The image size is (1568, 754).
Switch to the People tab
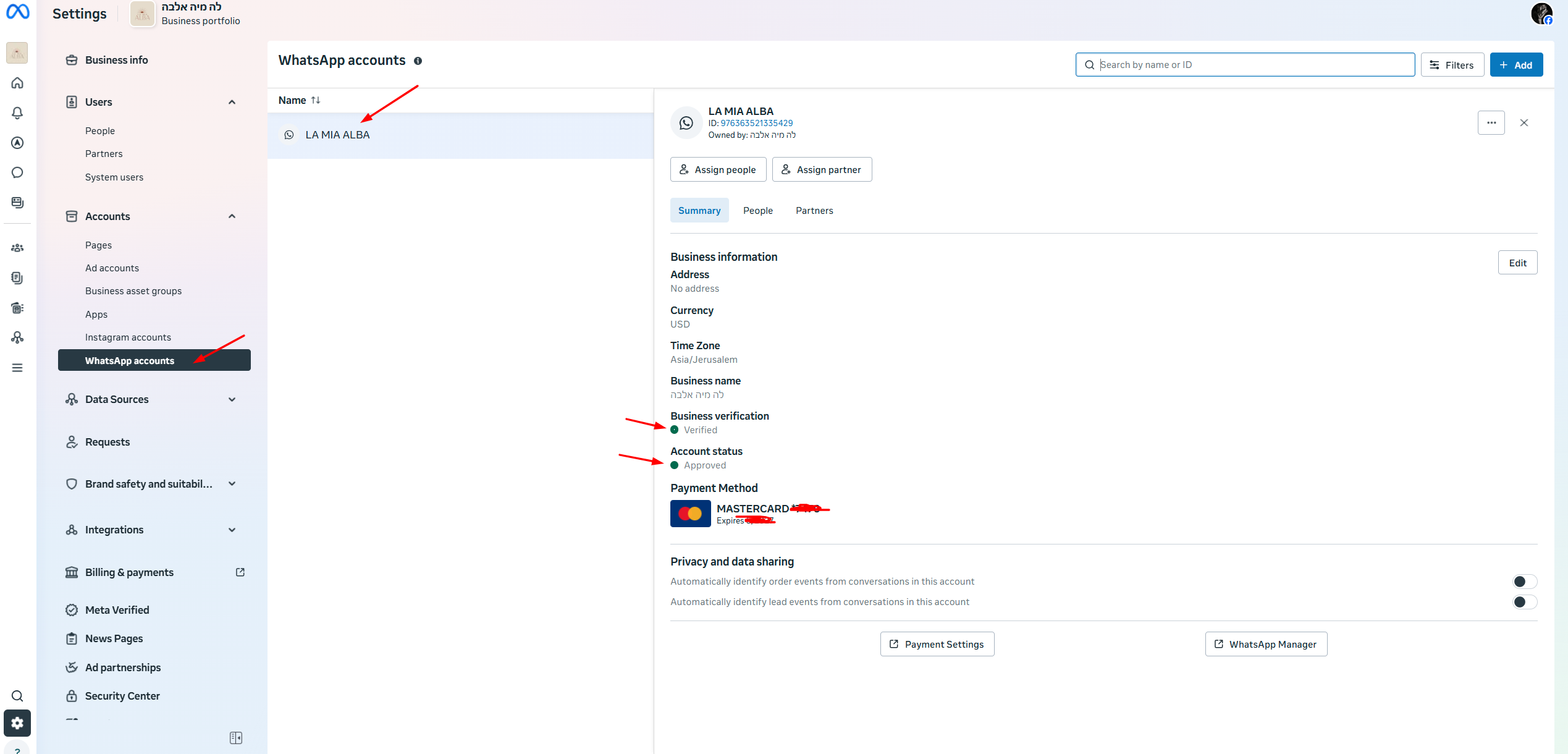coord(757,210)
